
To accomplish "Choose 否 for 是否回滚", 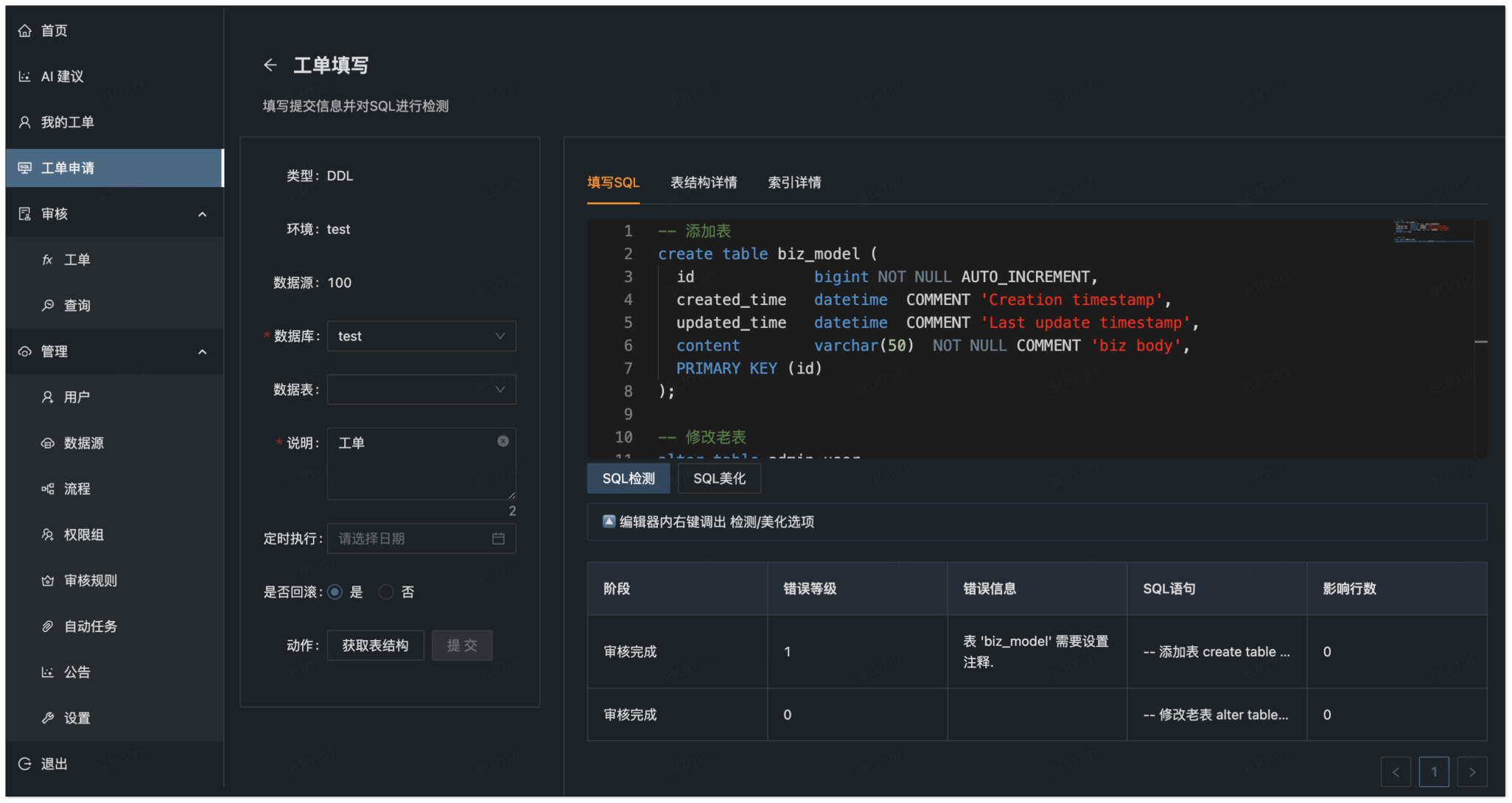I will click(x=386, y=592).
